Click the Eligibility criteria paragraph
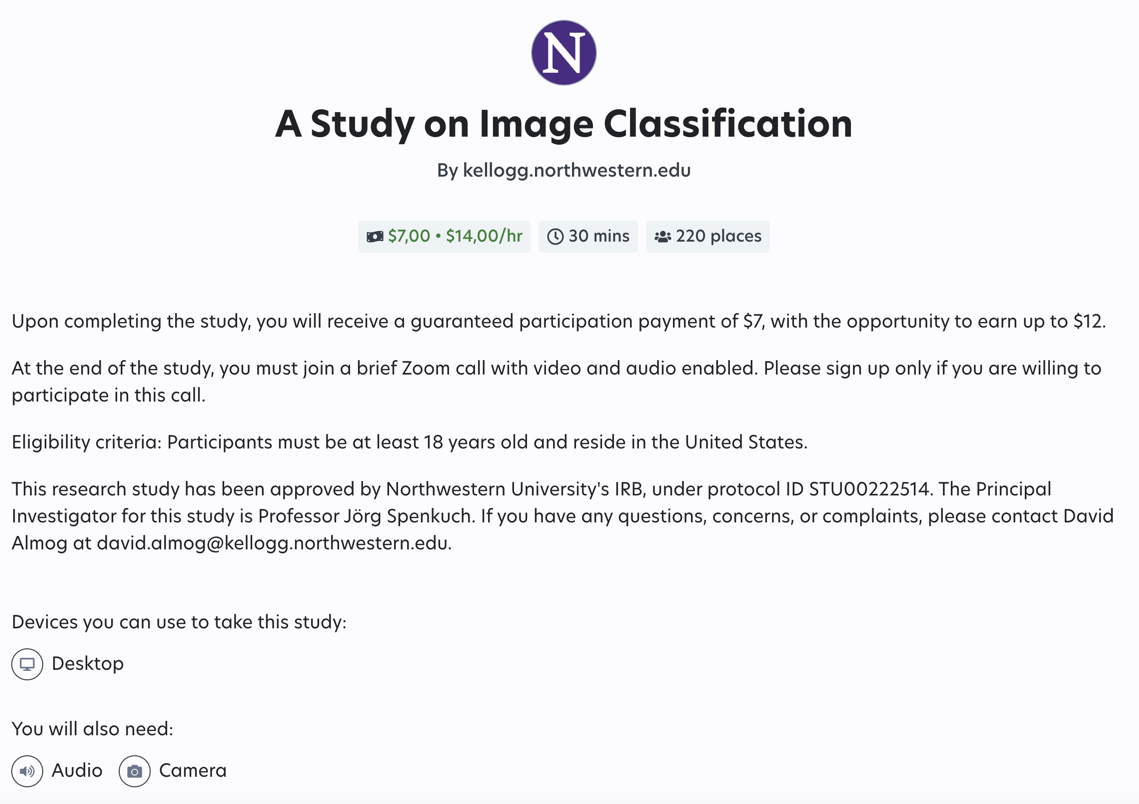1139x804 pixels. point(409,442)
